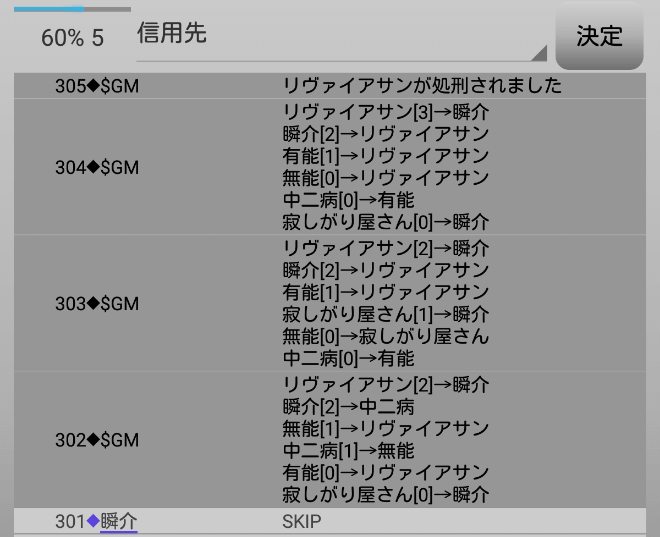This screenshot has width=660, height=537.
Task: Click the 305 $GM log label
Action: pyautogui.click(x=96, y=86)
